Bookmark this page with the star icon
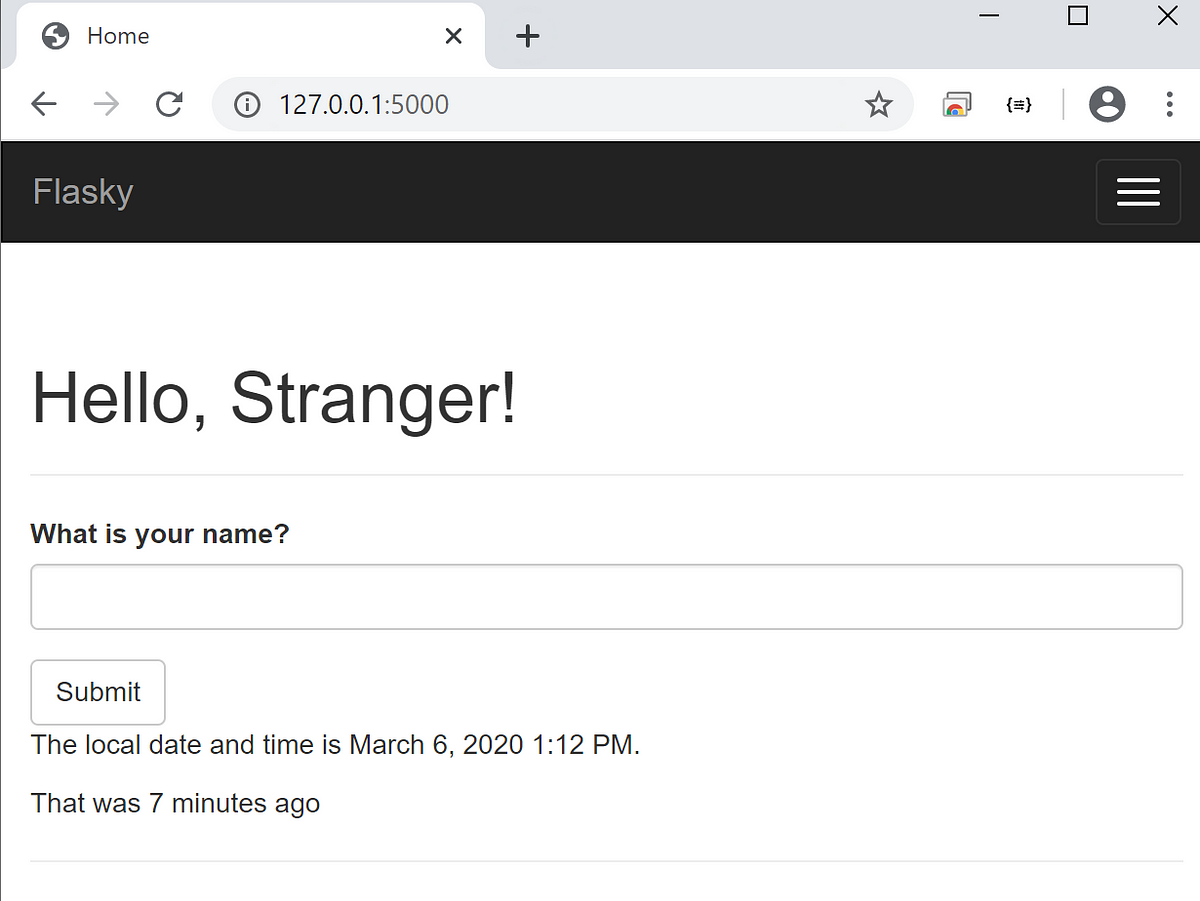Image resolution: width=1200 pixels, height=901 pixels. click(x=878, y=104)
